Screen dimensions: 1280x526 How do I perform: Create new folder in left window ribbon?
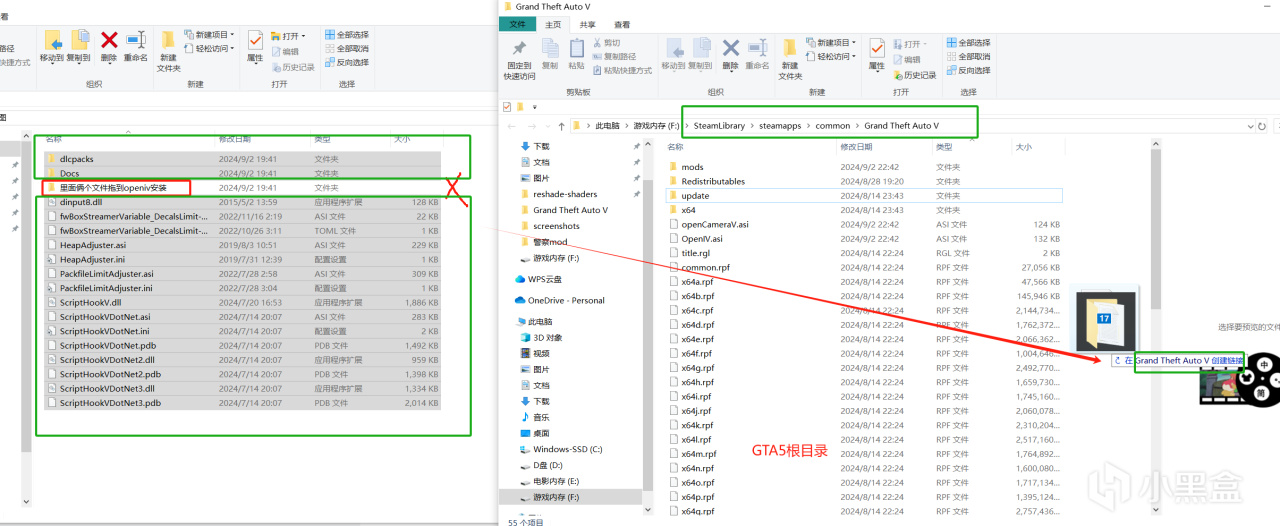(168, 51)
